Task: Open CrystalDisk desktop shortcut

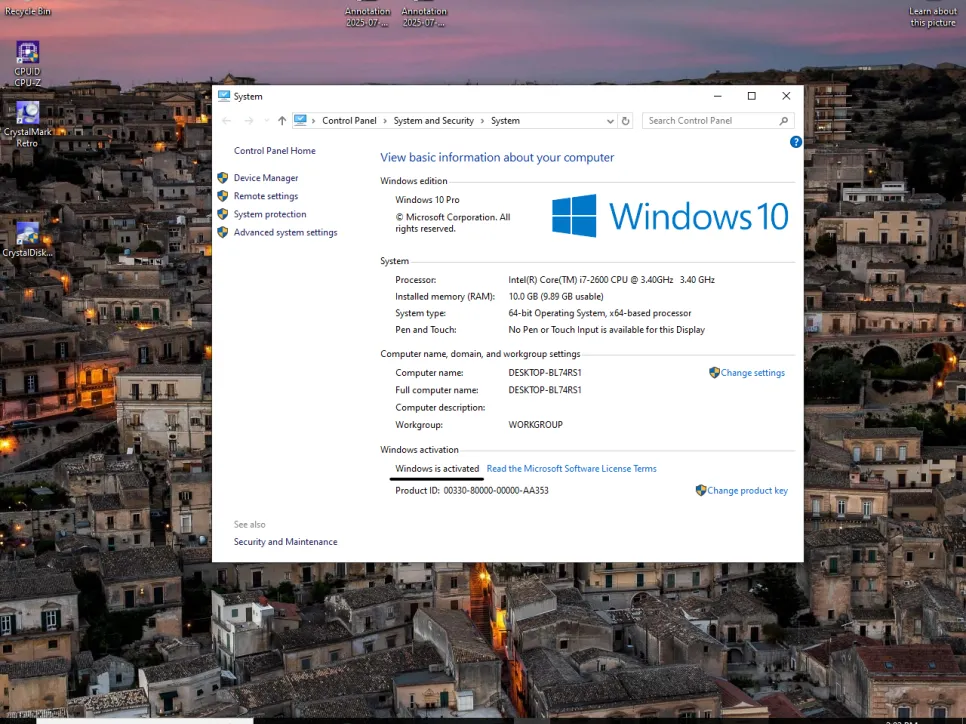Action: point(27,239)
